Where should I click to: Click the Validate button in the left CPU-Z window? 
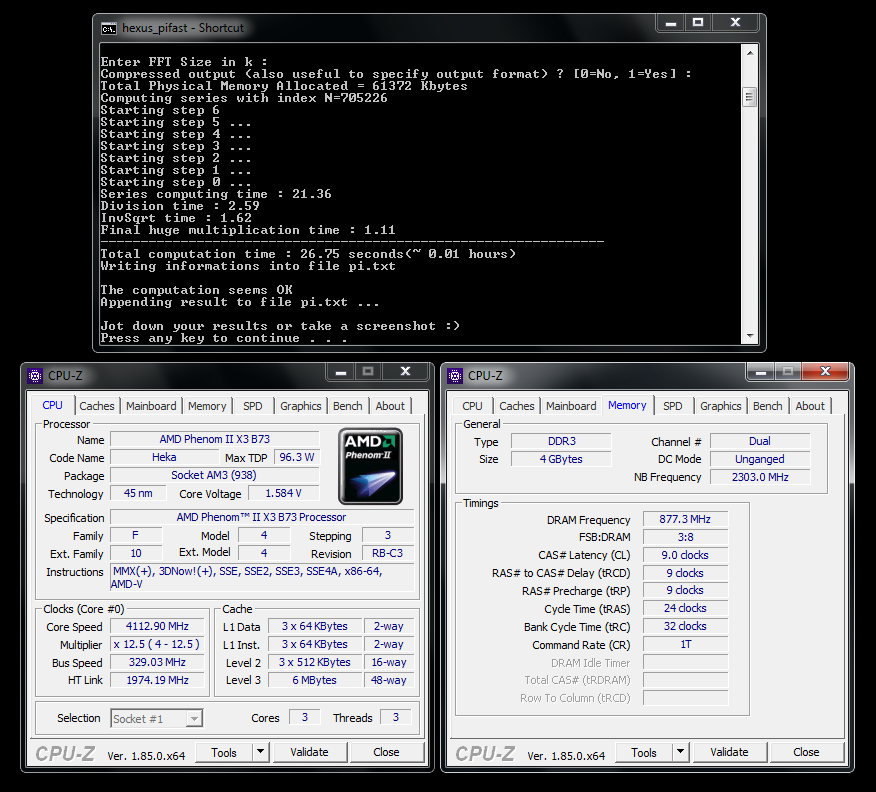click(310, 752)
